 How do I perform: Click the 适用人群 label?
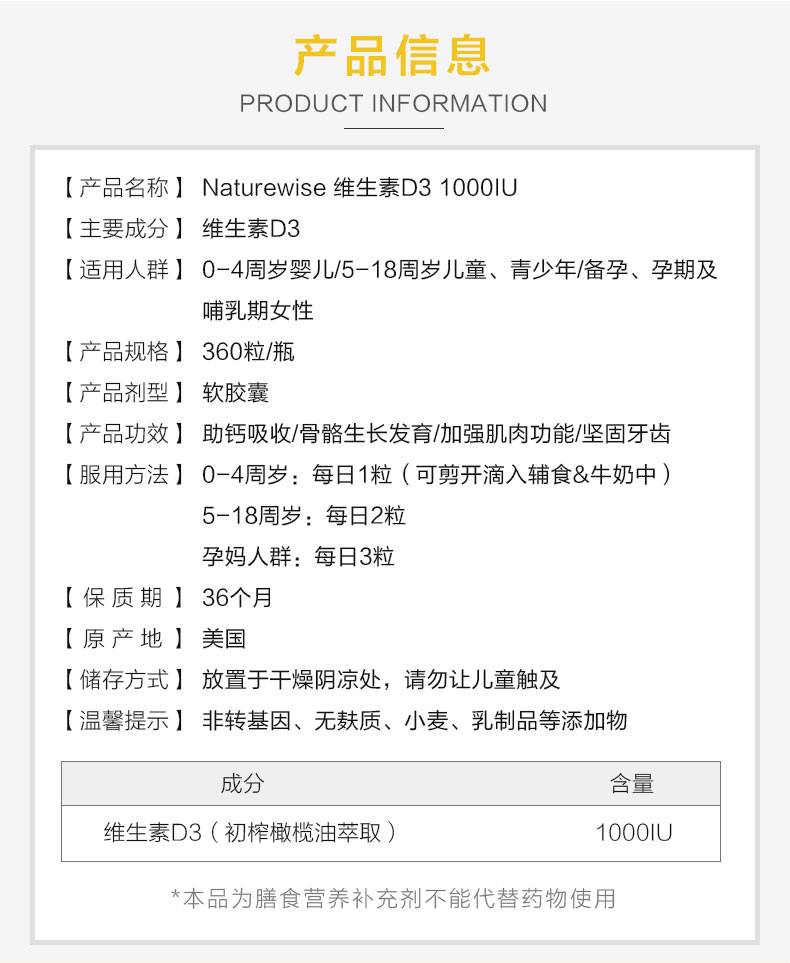click(124, 269)
